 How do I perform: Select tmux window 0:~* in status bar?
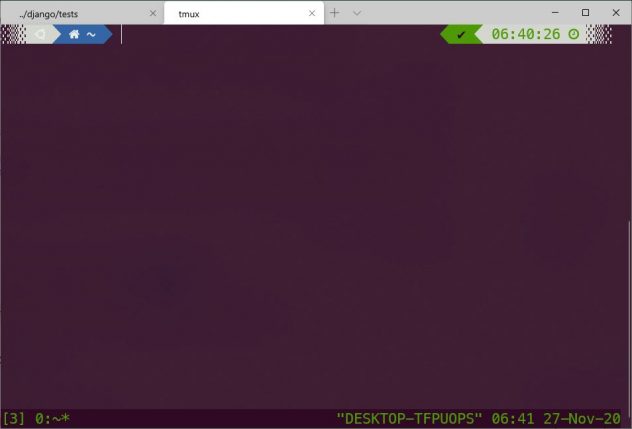pyautogui.click(x=52, y=419)
